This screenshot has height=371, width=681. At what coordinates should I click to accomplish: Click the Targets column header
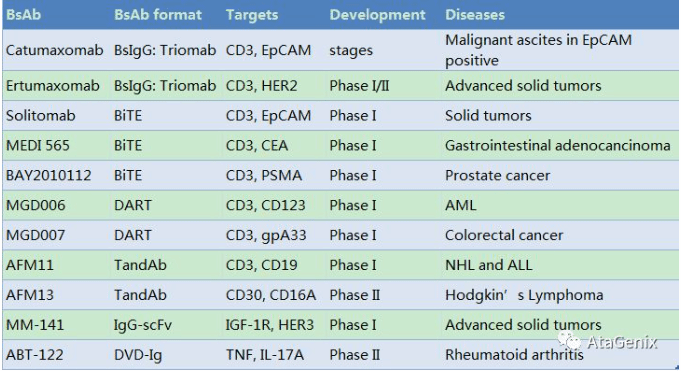point(252,15)
